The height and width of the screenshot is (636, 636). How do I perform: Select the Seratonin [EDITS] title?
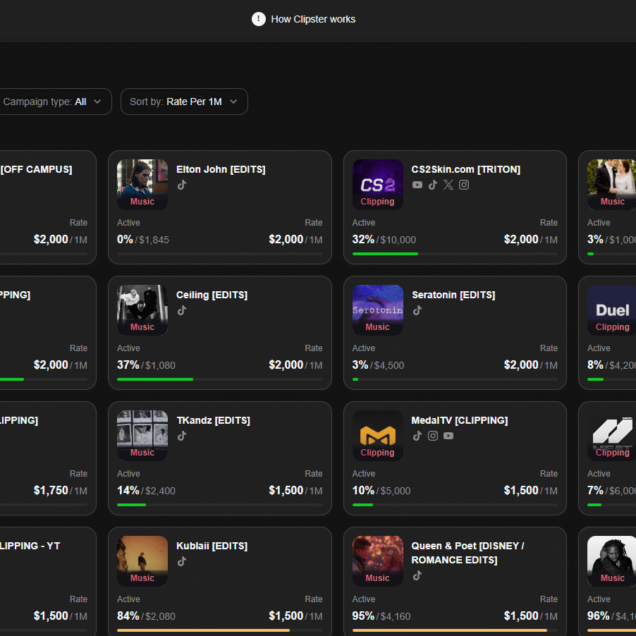pos(453,295)
